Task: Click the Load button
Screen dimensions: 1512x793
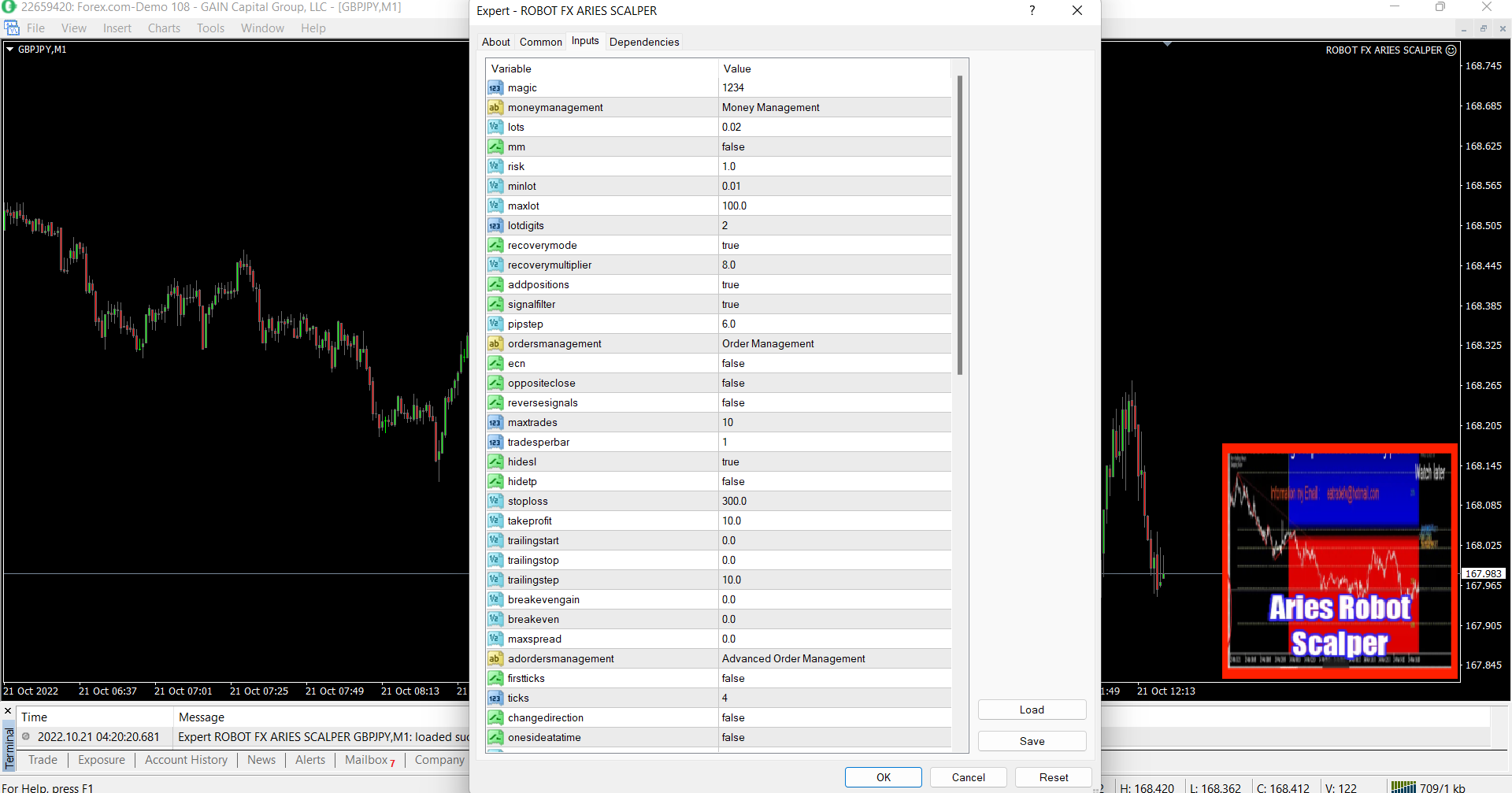Action: coord(1032,710)
